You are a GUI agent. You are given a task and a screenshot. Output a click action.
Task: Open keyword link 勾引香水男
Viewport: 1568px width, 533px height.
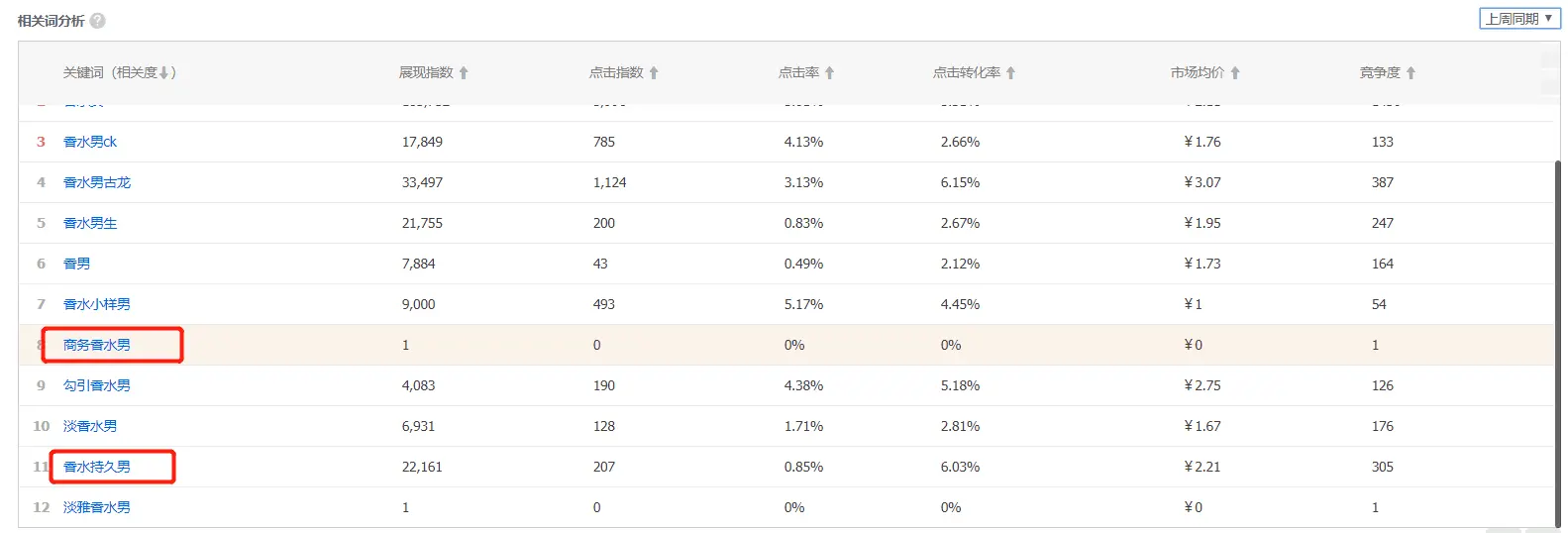(97, 385)
